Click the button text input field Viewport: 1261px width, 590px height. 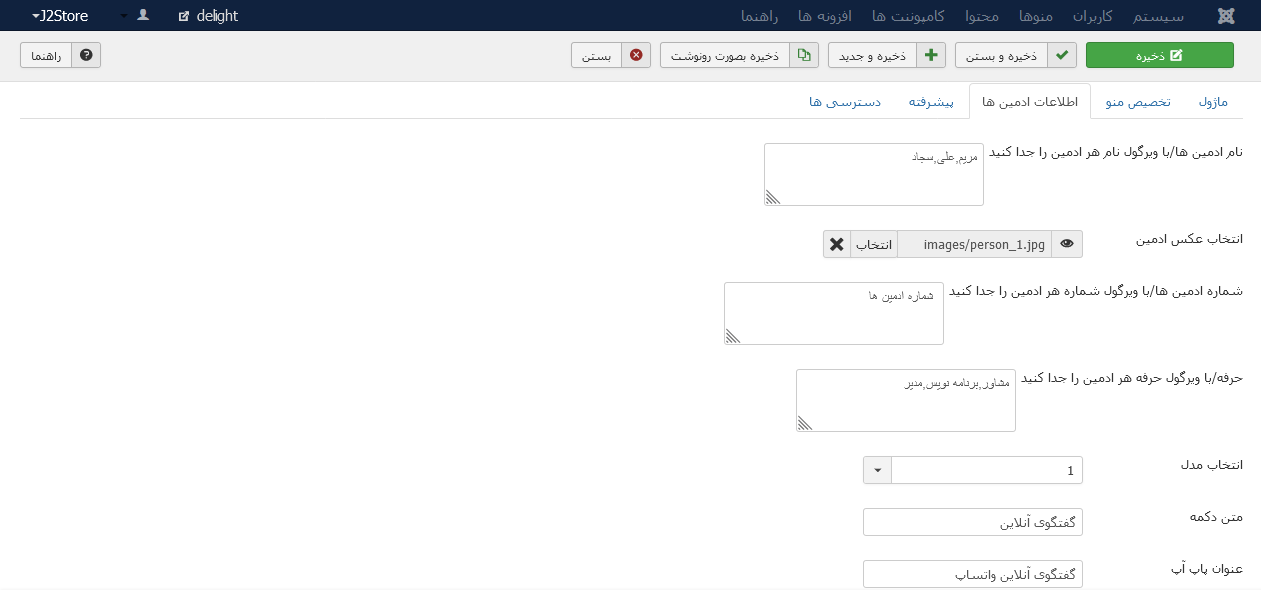[x=973, y=522]
